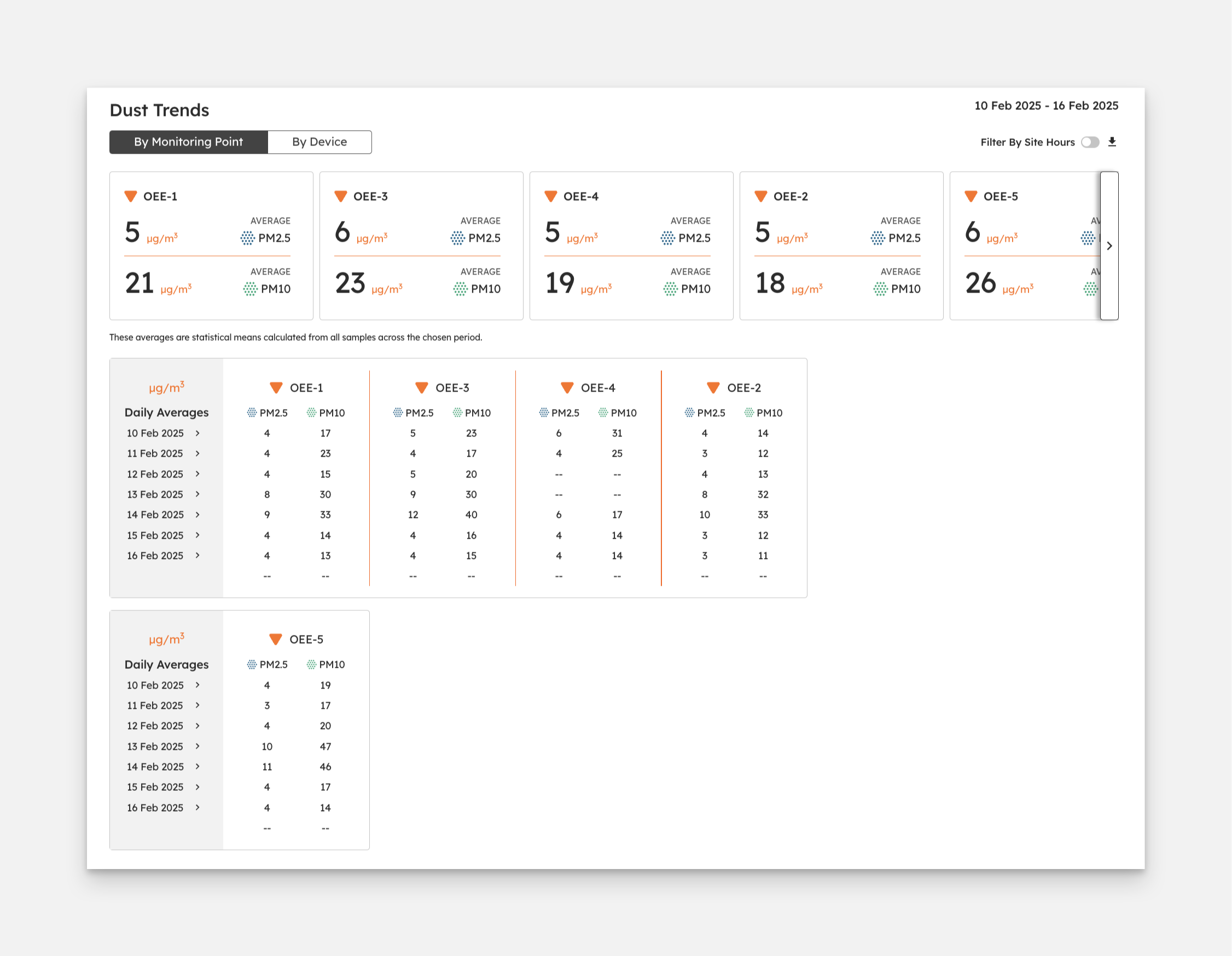Click 12 Feb 2025 date in first table

(155, 474)
